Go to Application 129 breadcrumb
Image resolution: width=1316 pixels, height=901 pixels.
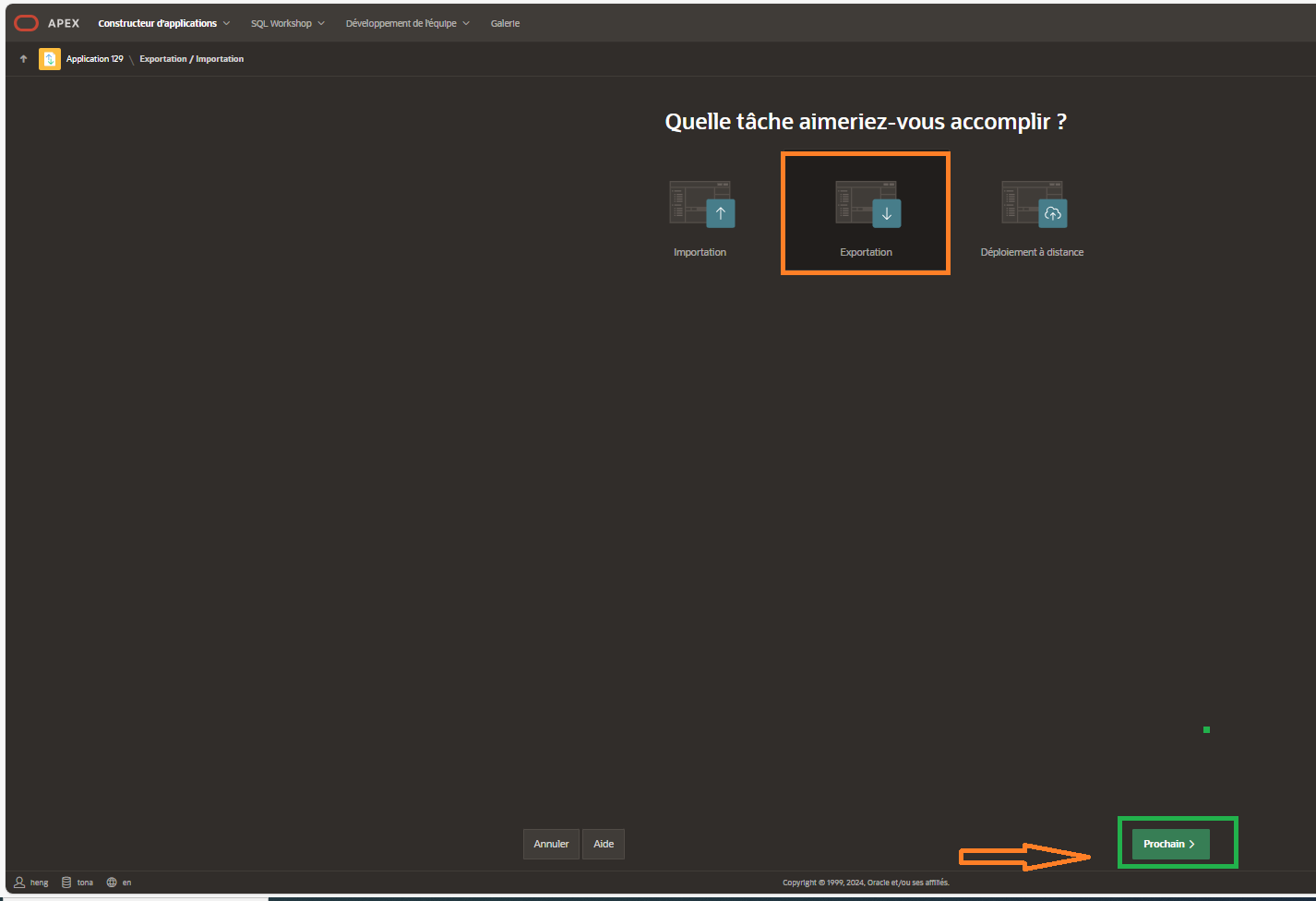[x=94, y=59]
